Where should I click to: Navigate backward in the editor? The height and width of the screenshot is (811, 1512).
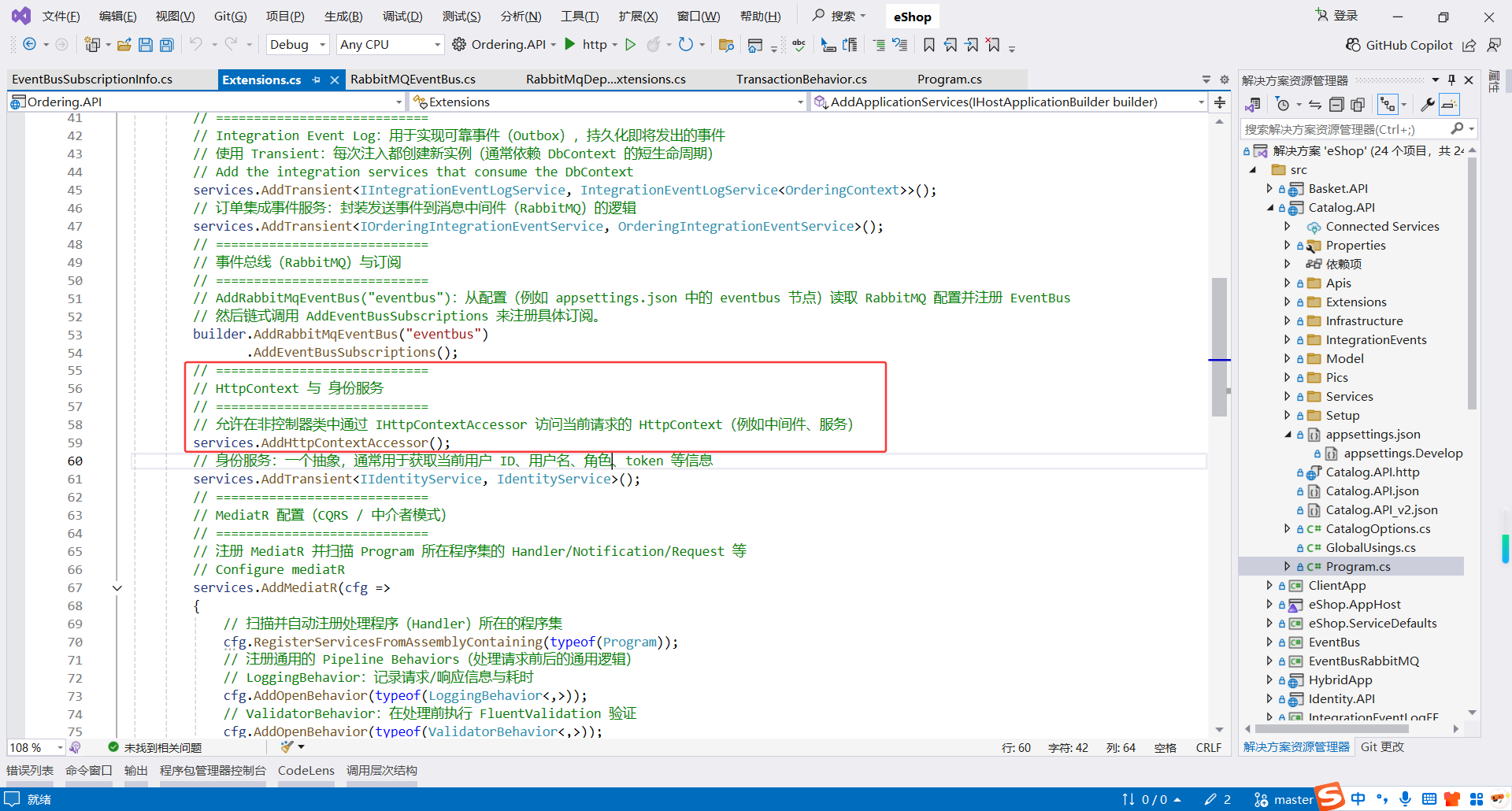tap(29, 44)
